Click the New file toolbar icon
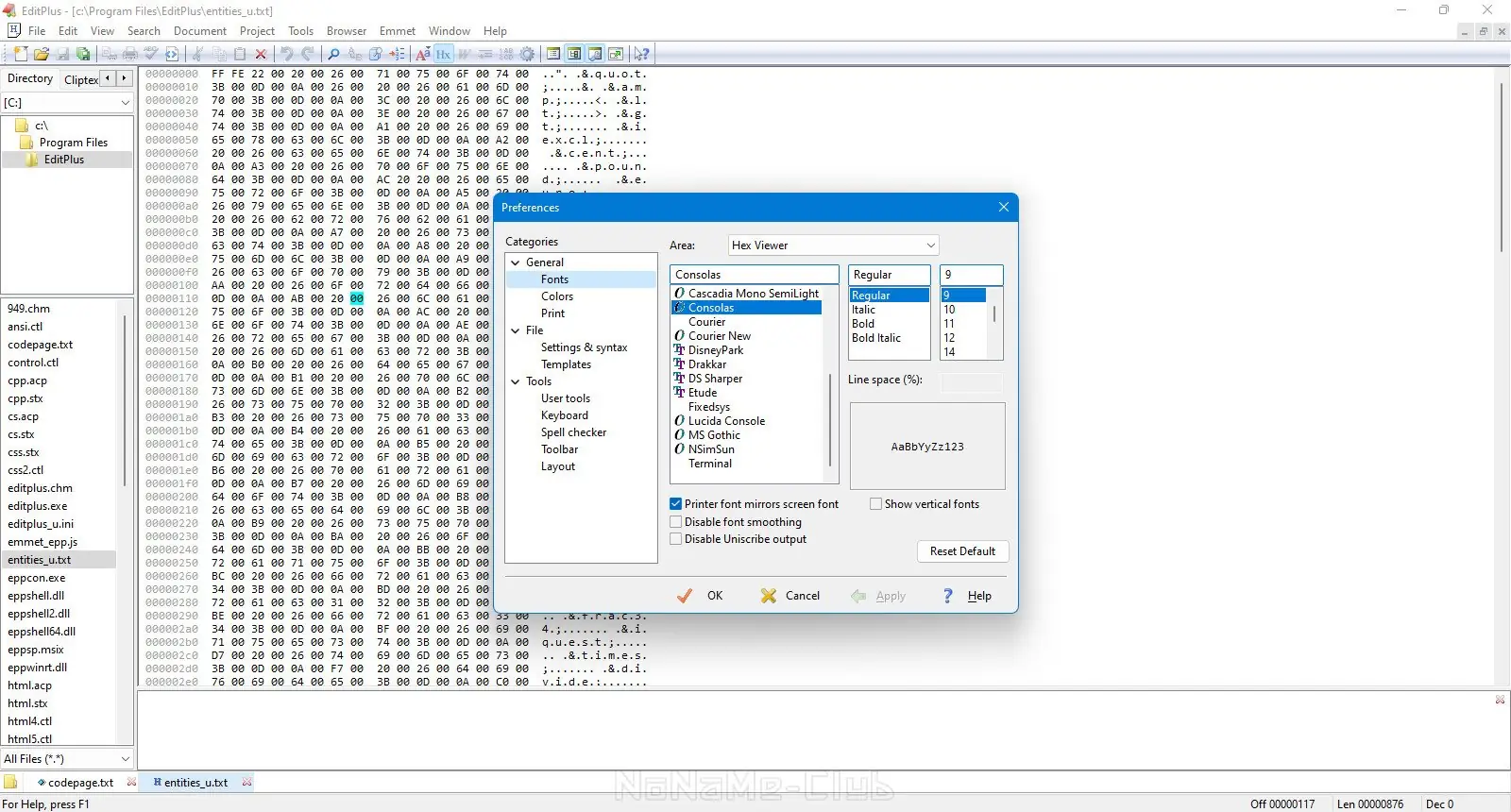This screenshot has height=812, width=1511. pyautogui.click(x=20, y=54)
